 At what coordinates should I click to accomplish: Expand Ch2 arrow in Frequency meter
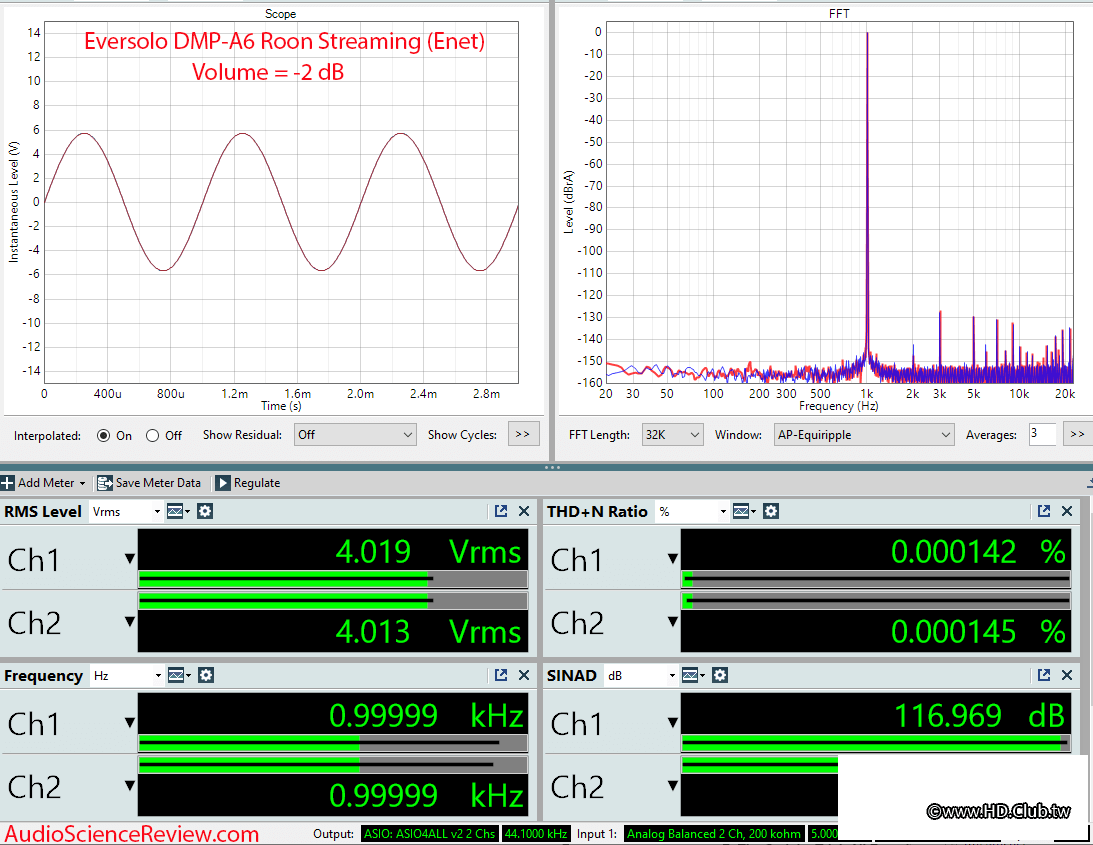tap(130, 785)
